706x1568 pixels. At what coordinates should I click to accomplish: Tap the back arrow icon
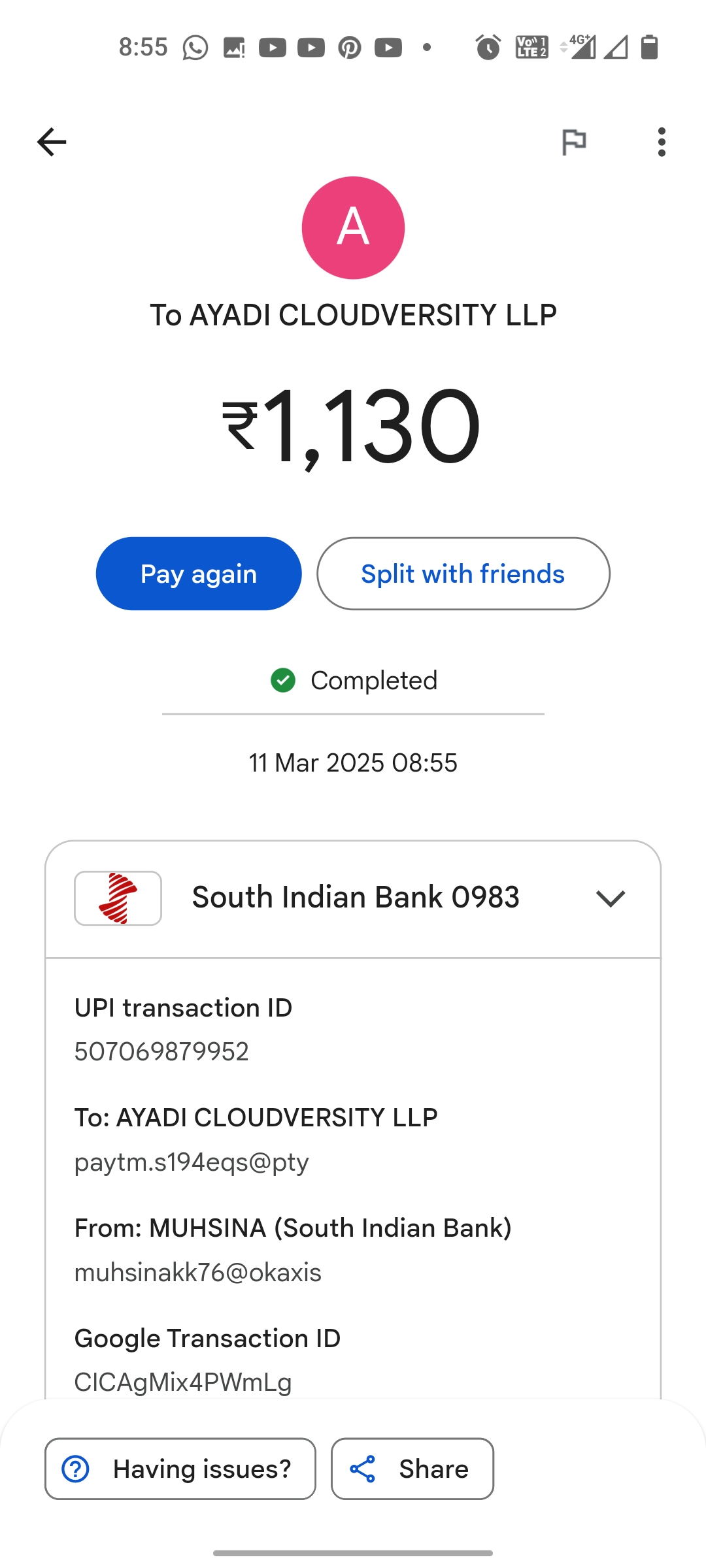point(52,142)
